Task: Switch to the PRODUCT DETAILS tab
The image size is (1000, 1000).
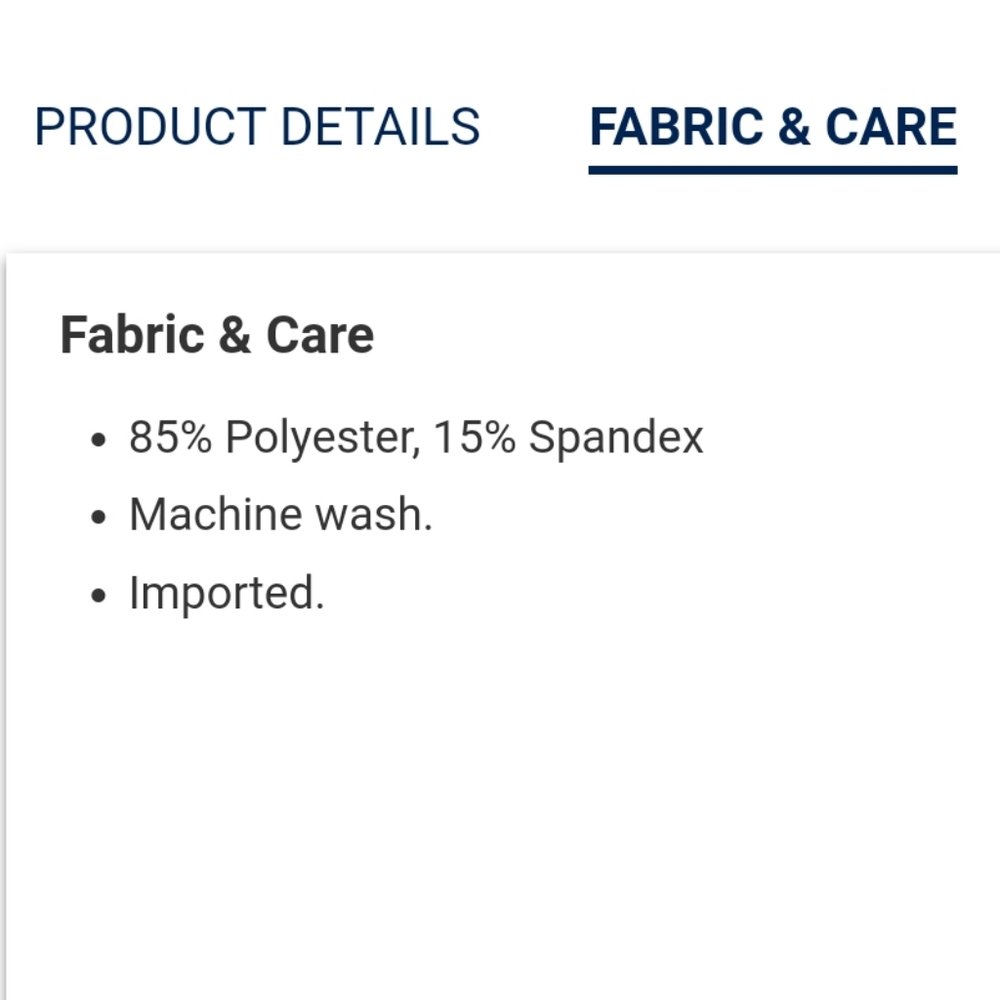Action: 257,127
